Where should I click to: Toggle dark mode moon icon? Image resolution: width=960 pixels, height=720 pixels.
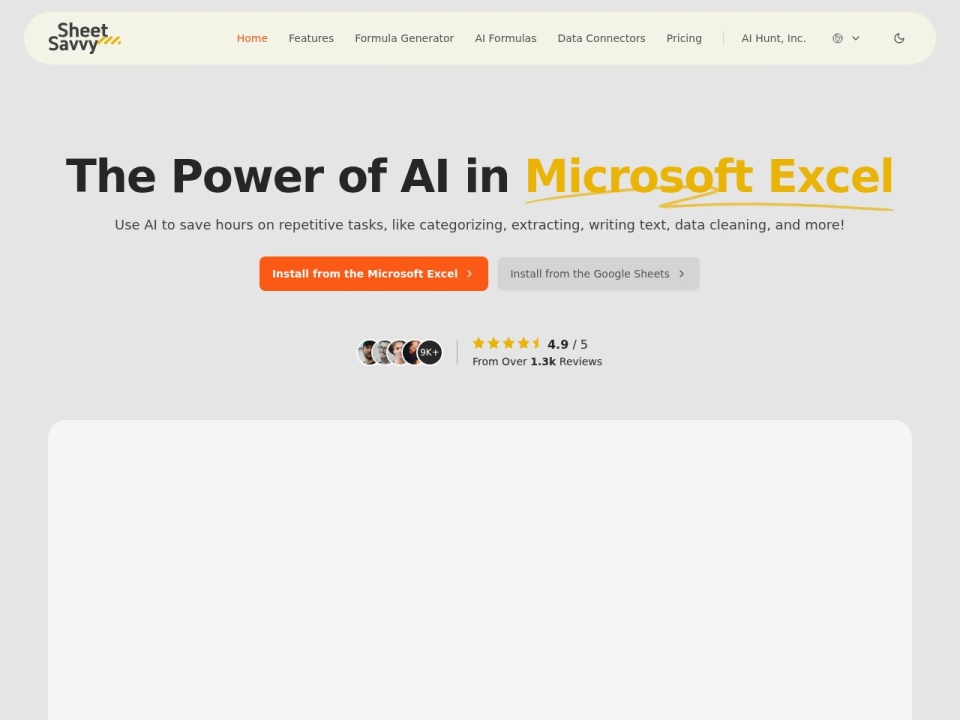899,38
